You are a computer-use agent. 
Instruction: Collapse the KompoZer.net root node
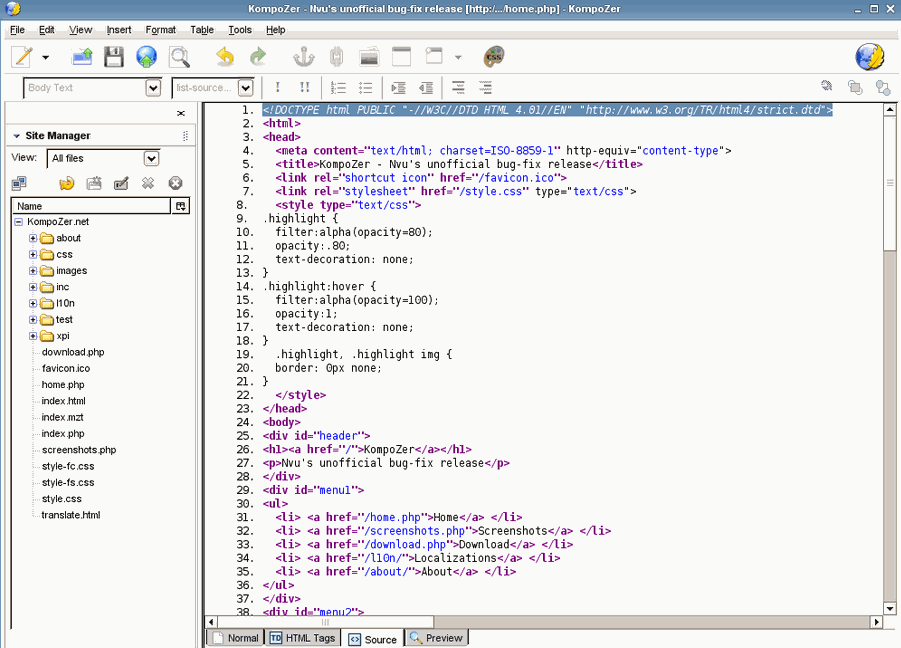coord(19,222)
